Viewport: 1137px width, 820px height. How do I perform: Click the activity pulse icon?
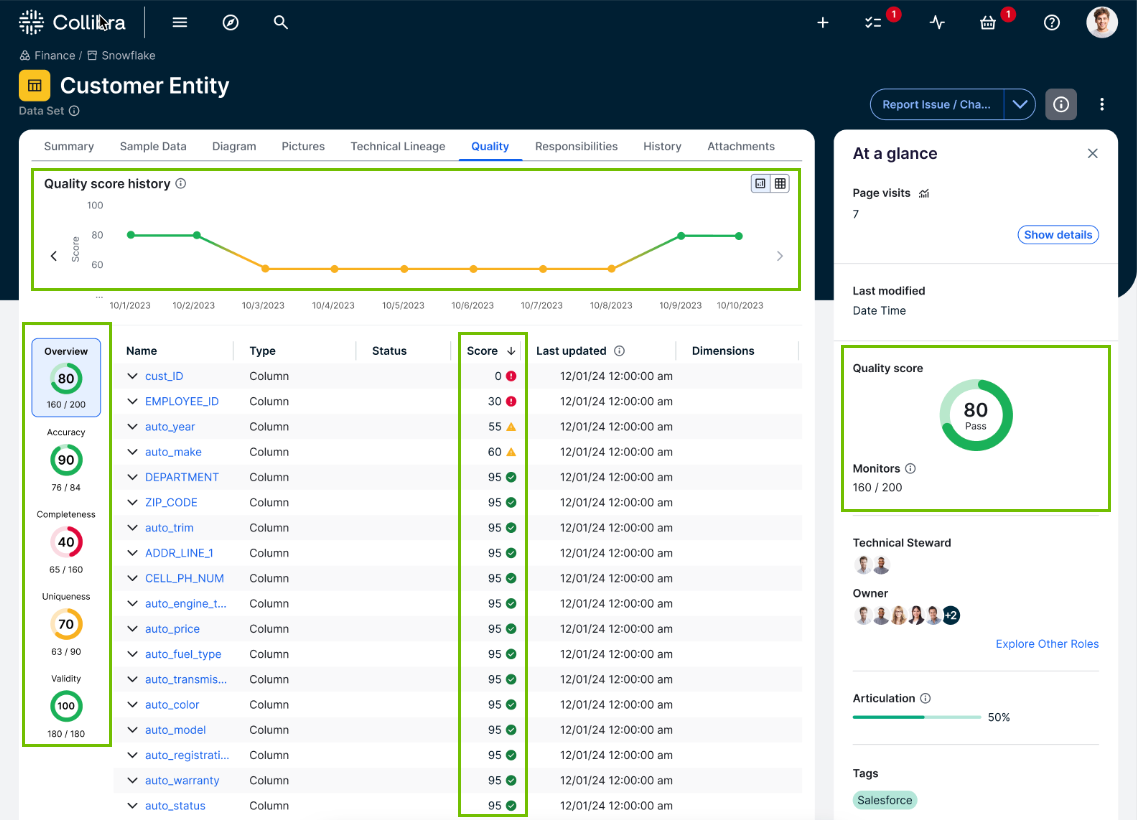(937, 23)
